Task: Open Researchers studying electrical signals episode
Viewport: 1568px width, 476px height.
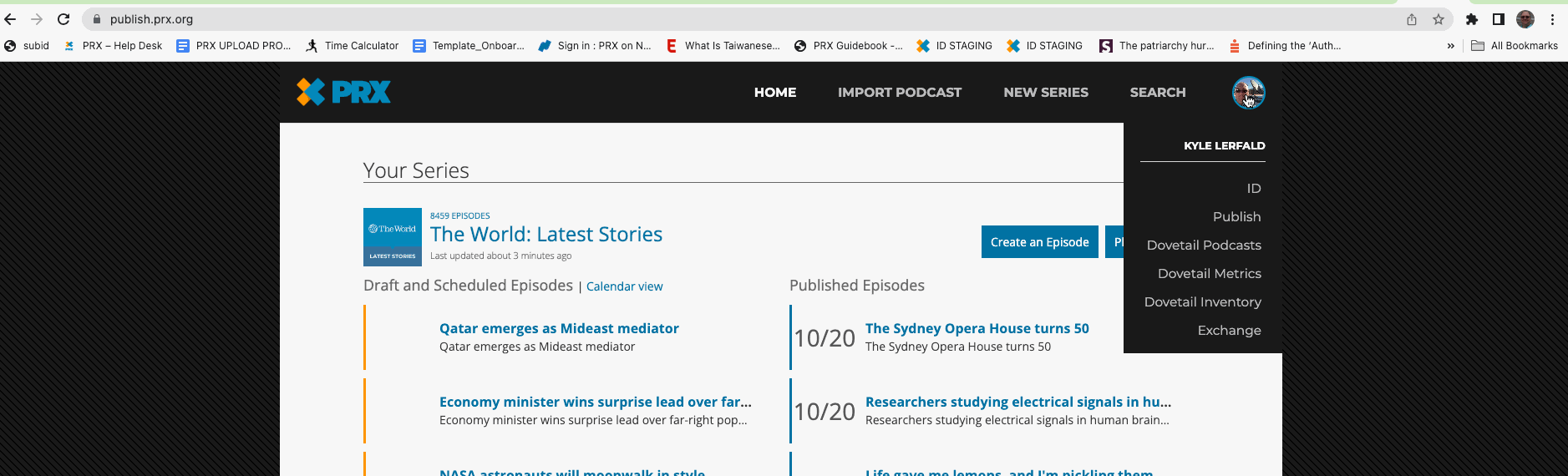Action: 1018,403
